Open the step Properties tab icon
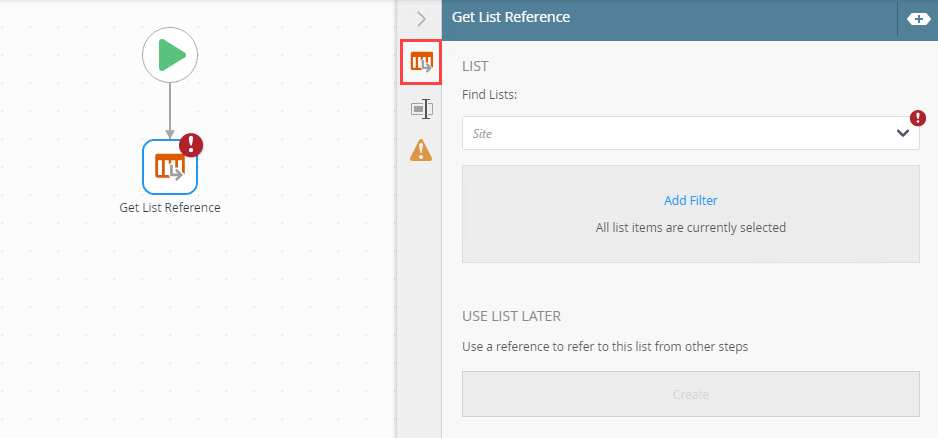 tap(421, 108)
